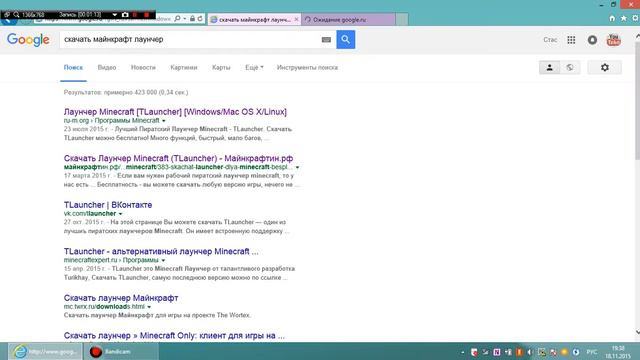The height and width of the screenshot is (360, 640).
Task: Open 'Скачать лаунчер Майнкрафт' result link
Action: coord(121,298)
